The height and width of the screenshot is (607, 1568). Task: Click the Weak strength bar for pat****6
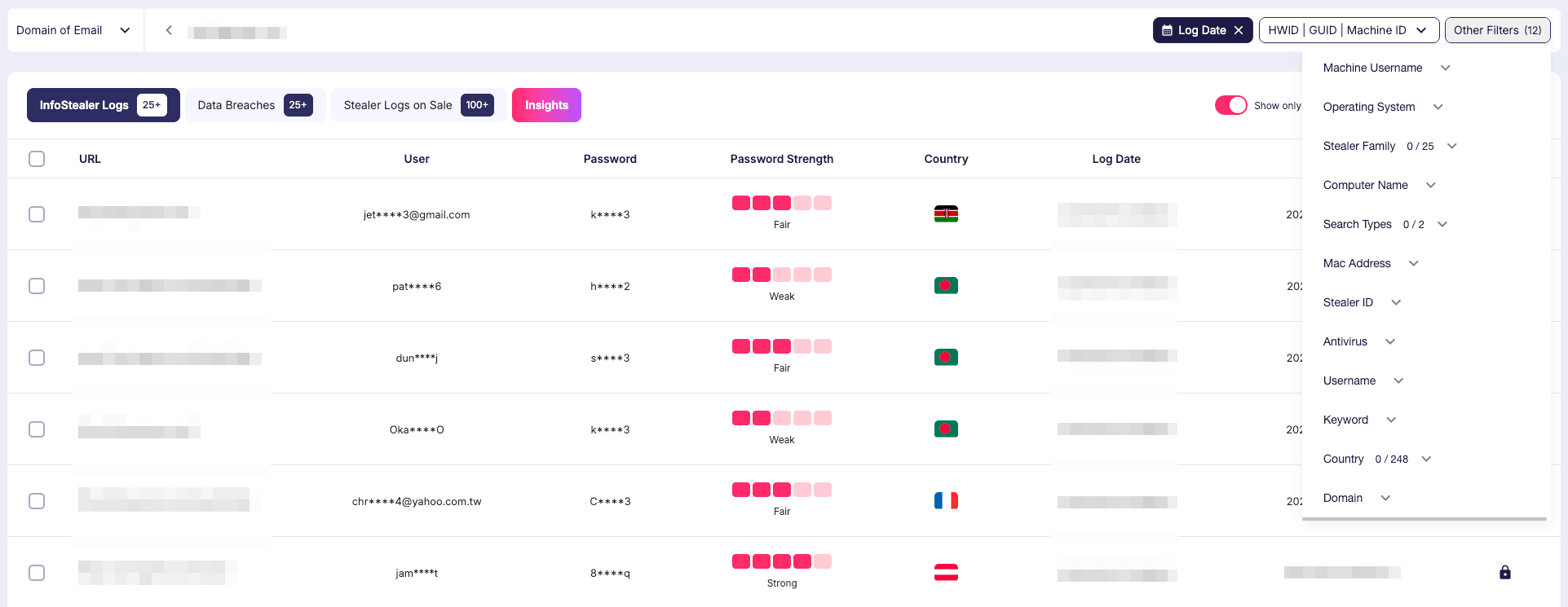click(x=782, y=275)
